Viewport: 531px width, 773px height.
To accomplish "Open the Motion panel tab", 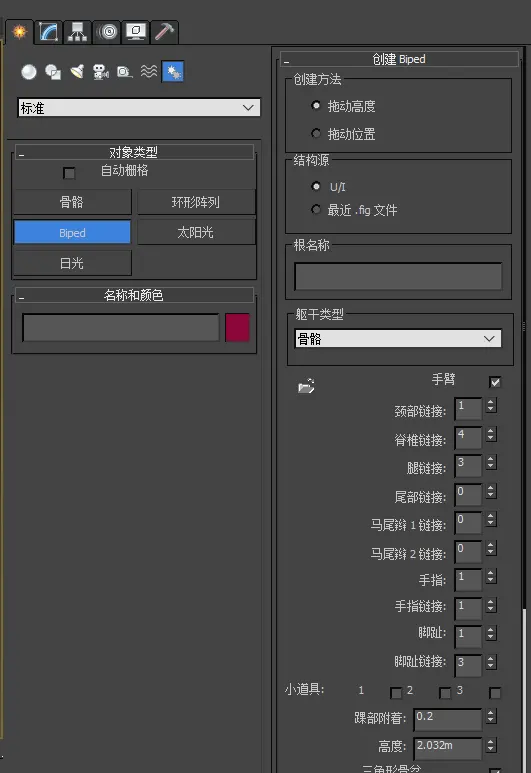I will pyautogui.click(x=107, y=32).
